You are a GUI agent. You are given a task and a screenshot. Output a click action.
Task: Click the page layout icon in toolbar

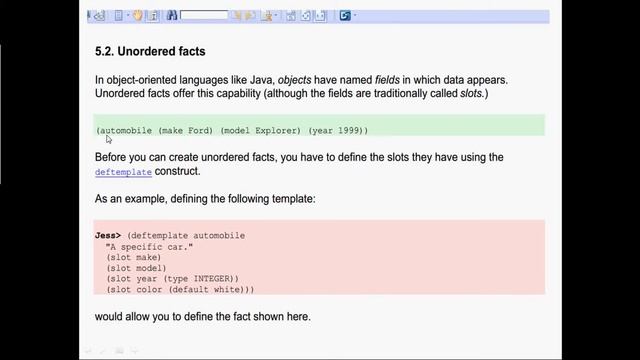click(118, 16)
